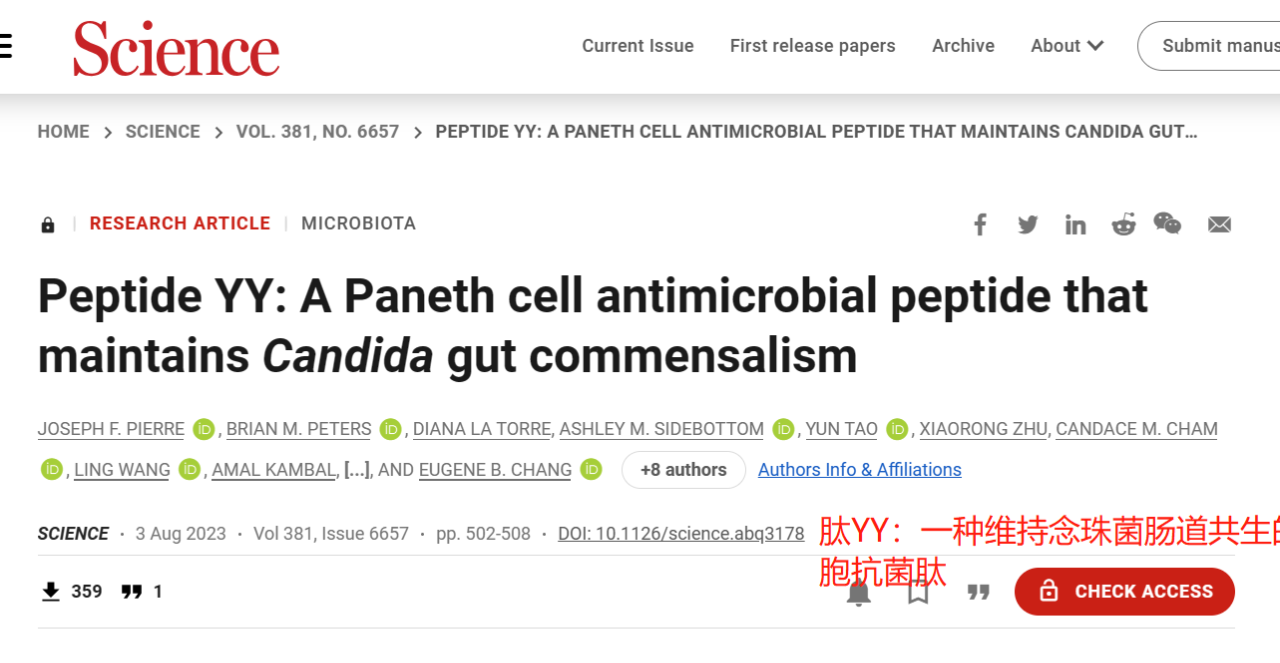Open Joseph F. Pierre's ORCID iD icon
1280x663 pixels.
pos(203,429)
